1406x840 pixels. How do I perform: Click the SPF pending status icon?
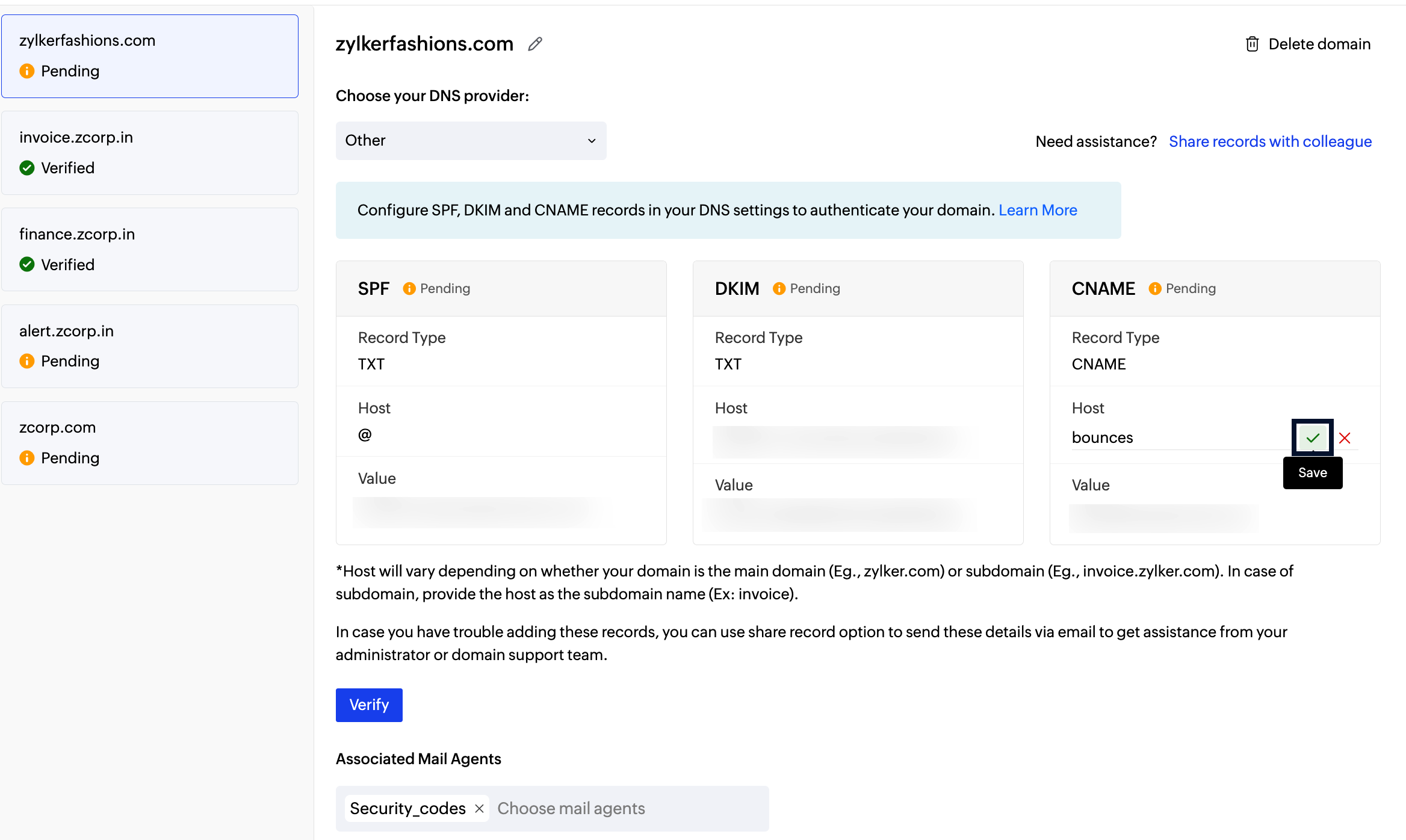pos(409,289)
